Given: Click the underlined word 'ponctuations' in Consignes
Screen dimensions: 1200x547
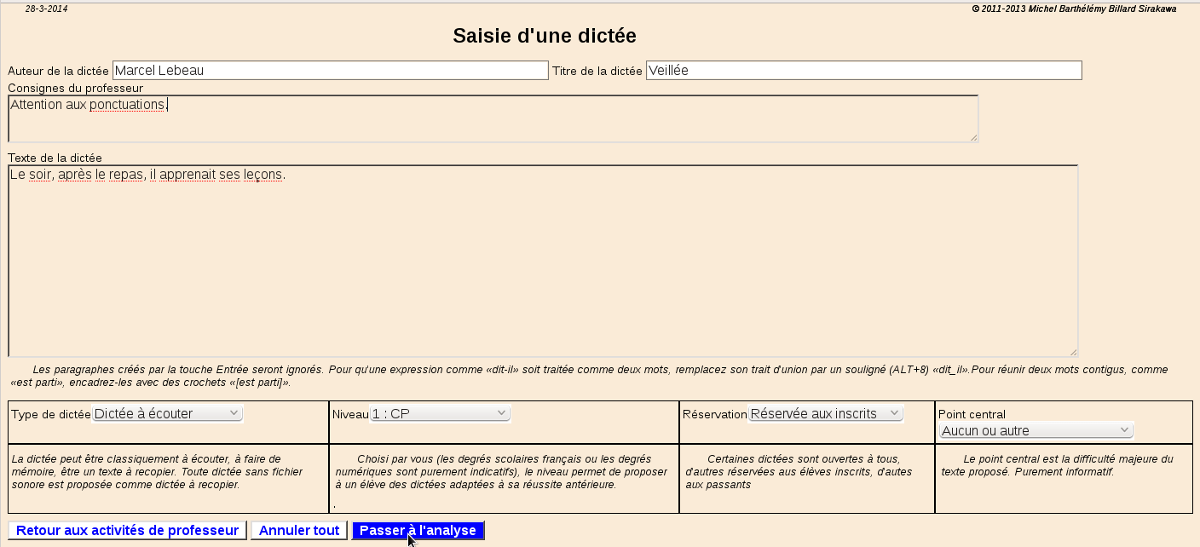Looking at the screenshot, I should [x=127, y=105].
